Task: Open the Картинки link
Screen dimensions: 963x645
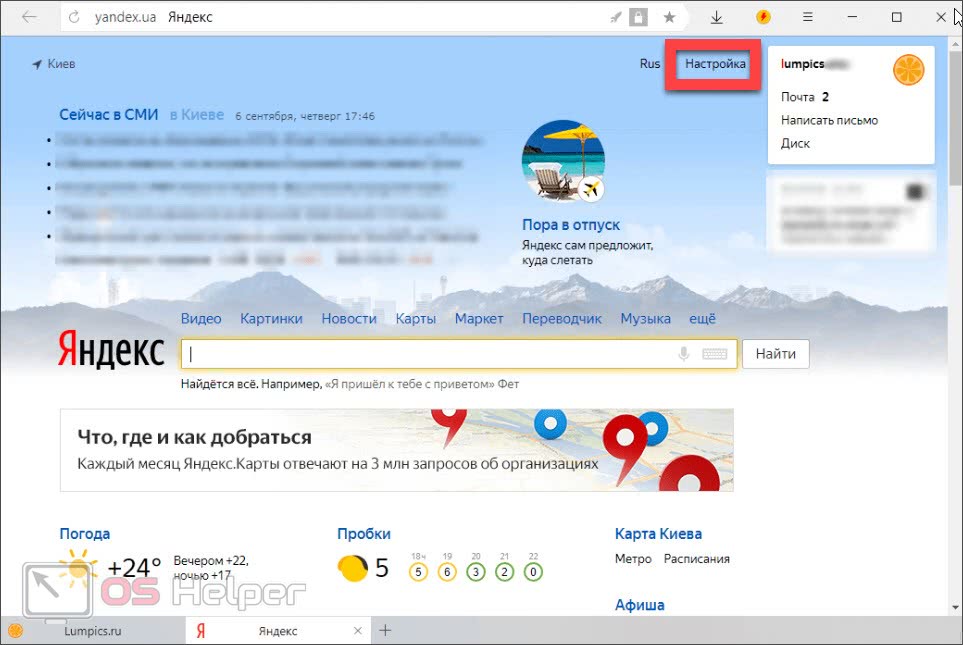Action: (x=271, y=319)
